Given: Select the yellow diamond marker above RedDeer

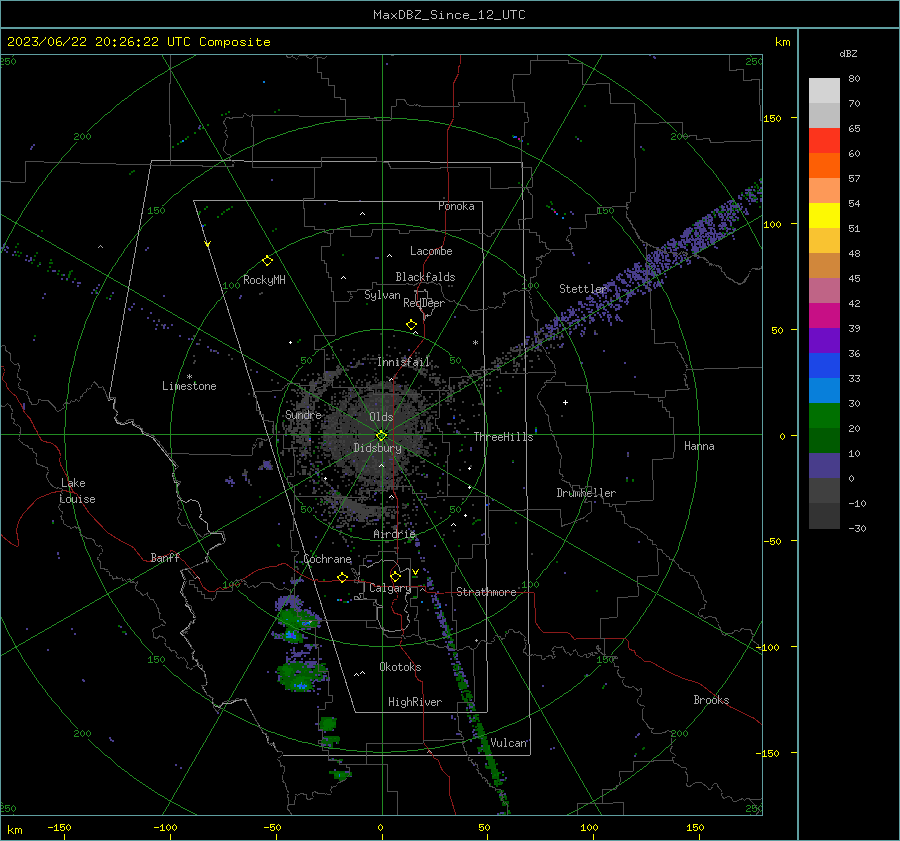Looking at the screenshot, I should tap(411, 325).
